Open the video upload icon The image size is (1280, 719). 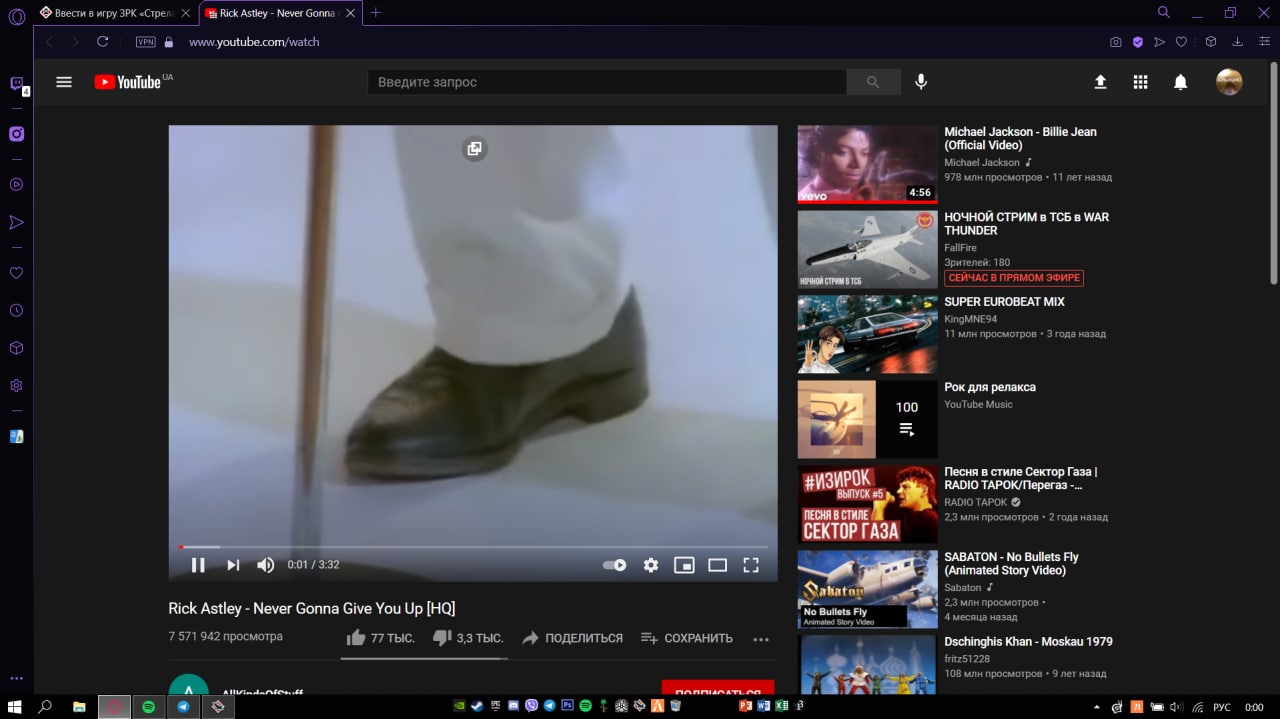pyautogui.click(x=1100, y=82)
